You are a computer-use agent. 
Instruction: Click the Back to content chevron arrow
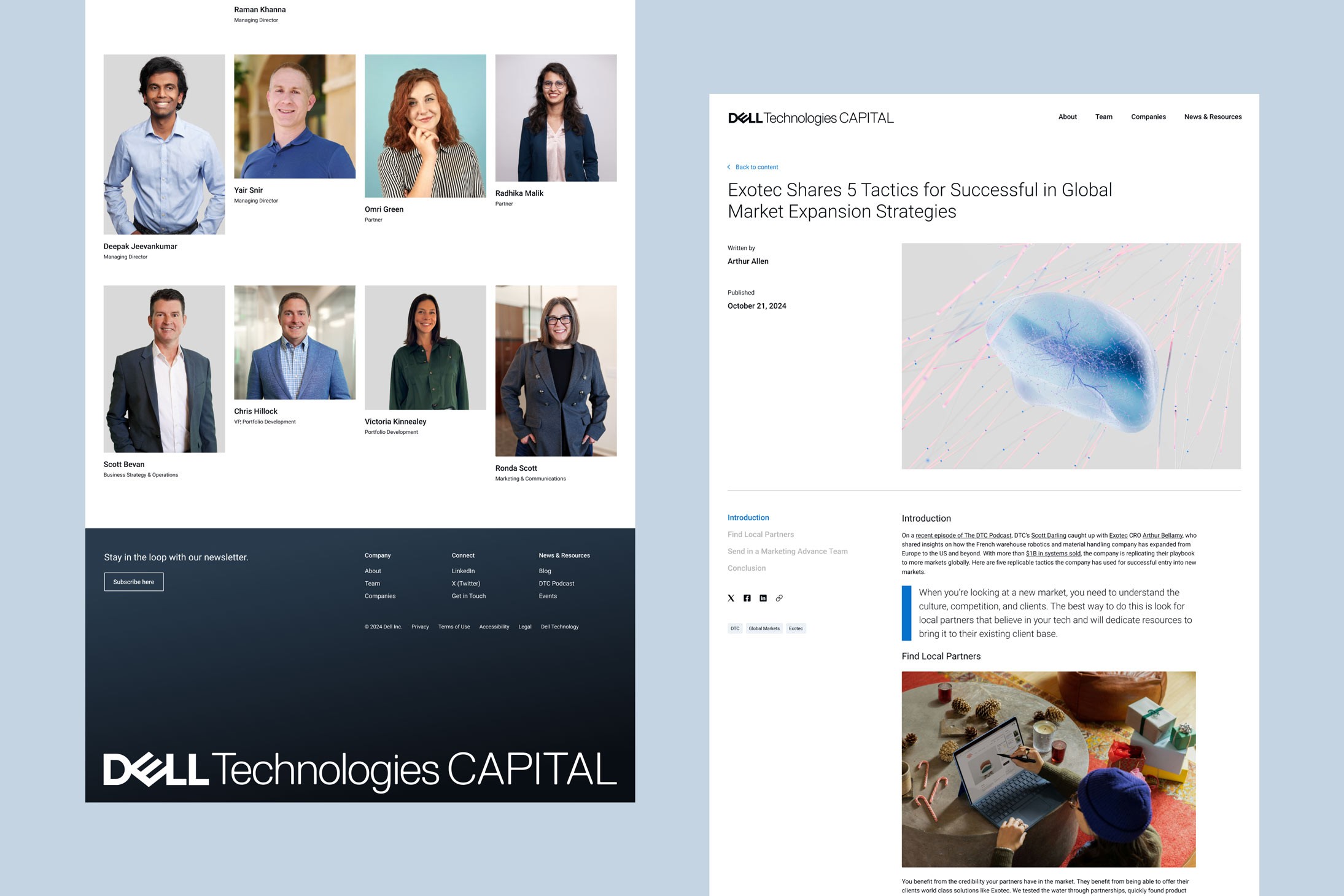point(729,167)
